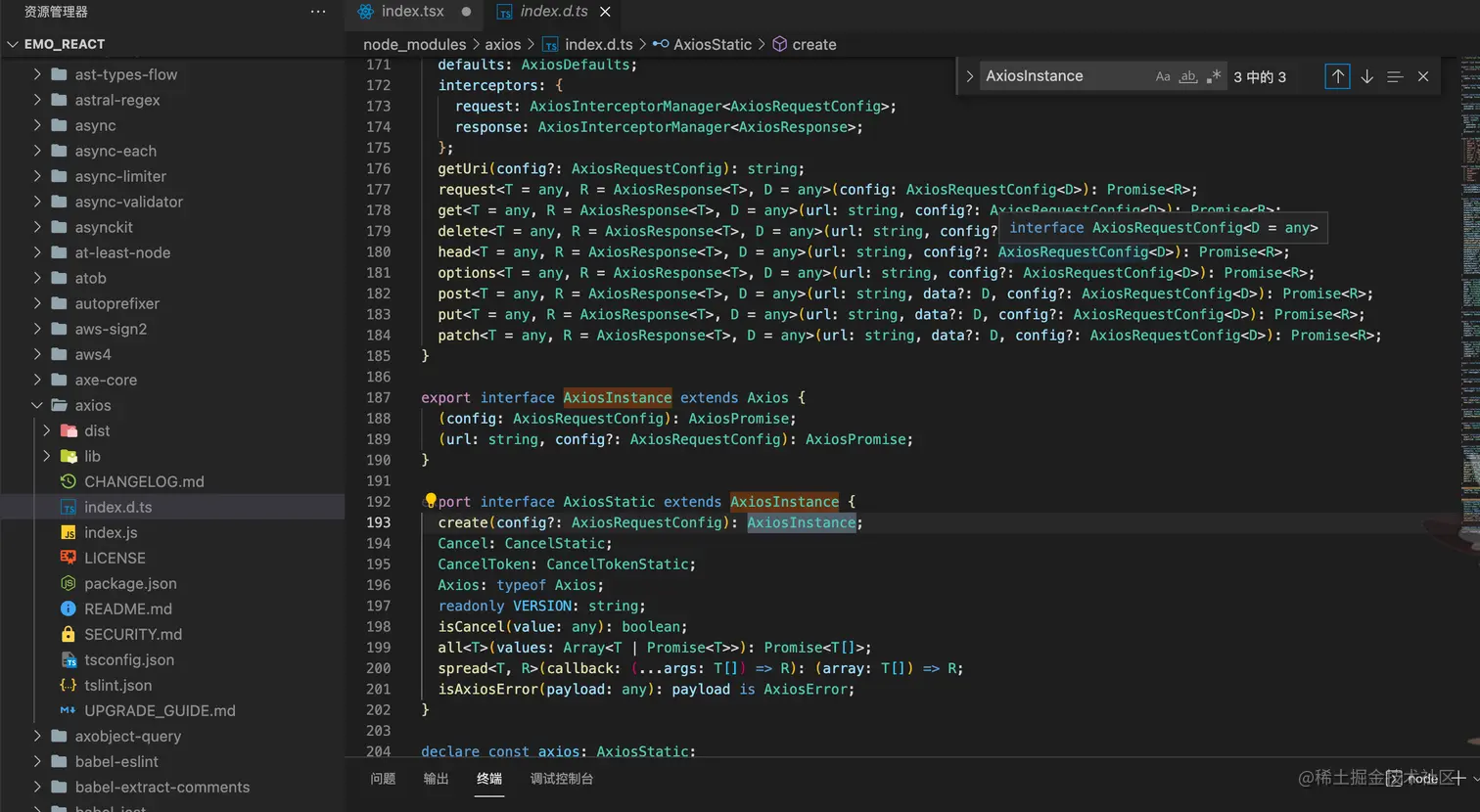Toggle match whole word in find
The height and width of the screenshot is (812, 1480).
pyautogui.click(x=1187, y=76)
